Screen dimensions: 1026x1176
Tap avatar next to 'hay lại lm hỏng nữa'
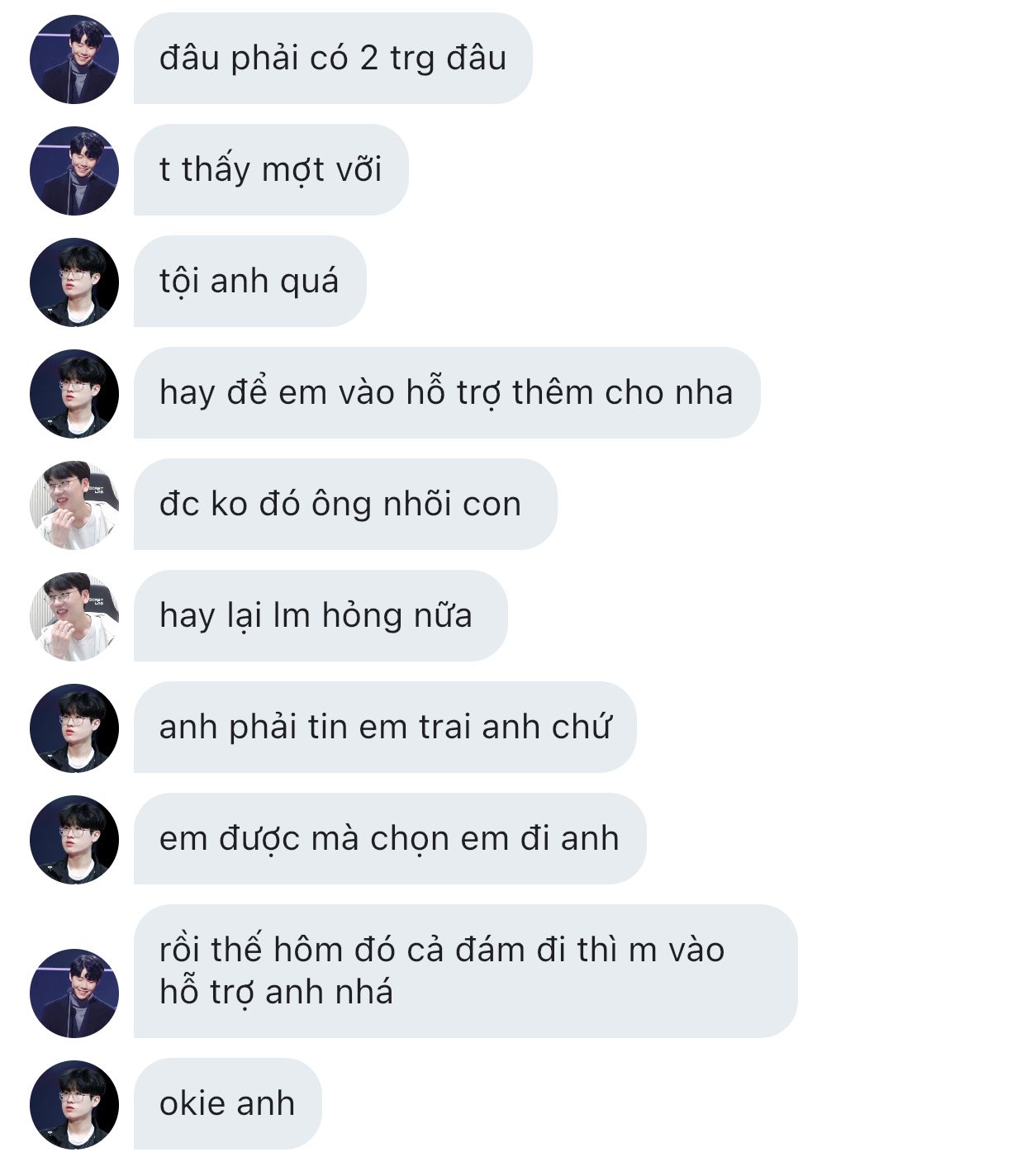click(74, 617)
